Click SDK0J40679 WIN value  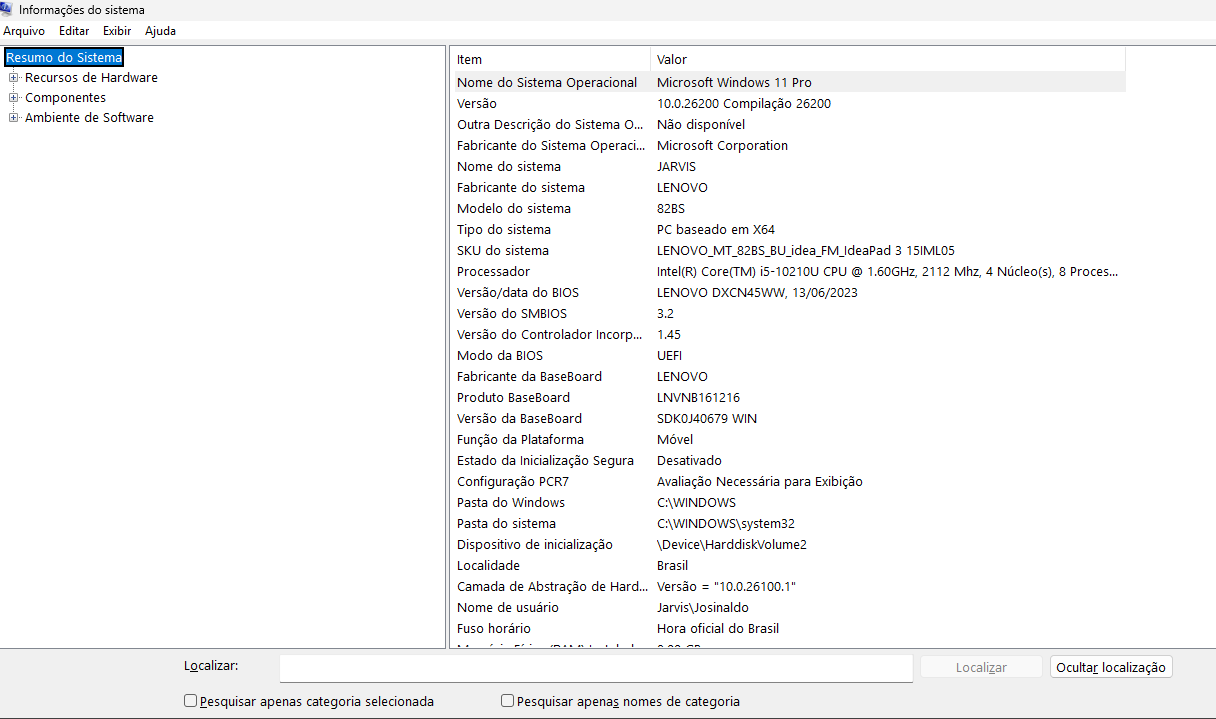pyautogui.click(x=707, y=419)
